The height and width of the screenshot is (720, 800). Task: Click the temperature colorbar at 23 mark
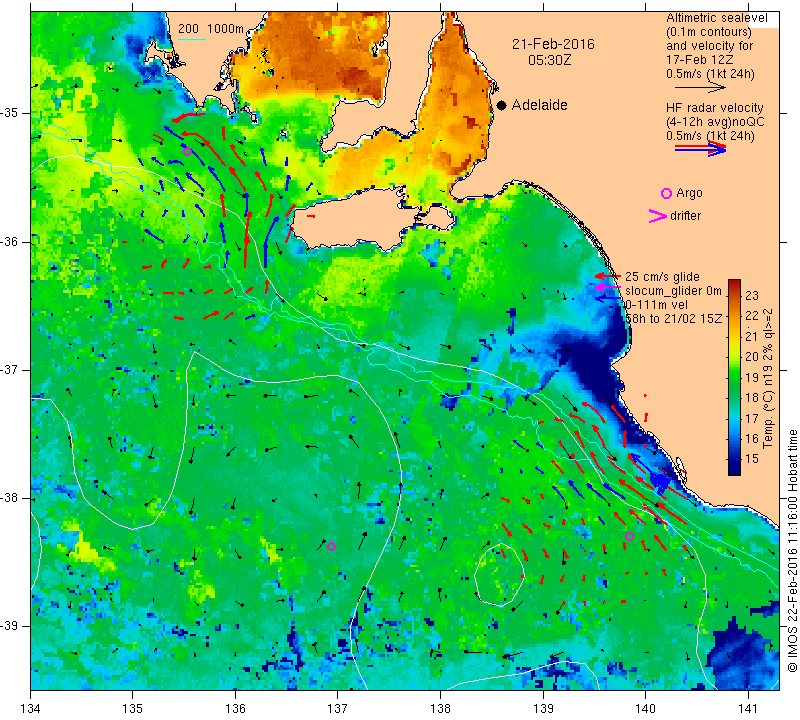pos(734,295)
